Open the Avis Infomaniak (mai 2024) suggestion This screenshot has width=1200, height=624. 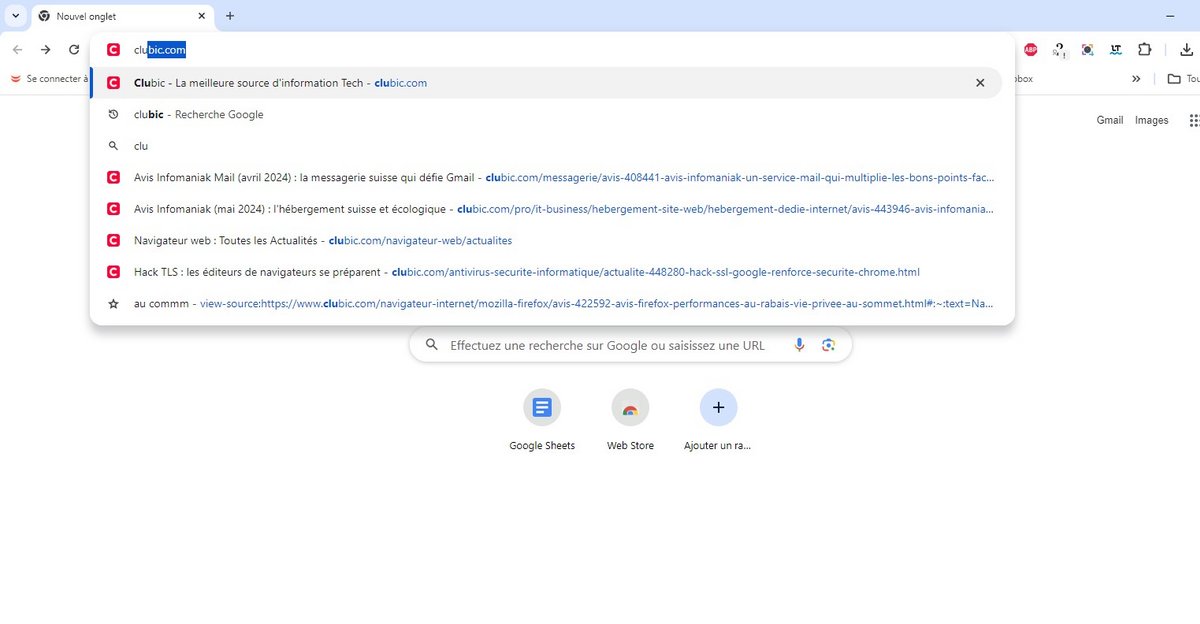(546, 209)
